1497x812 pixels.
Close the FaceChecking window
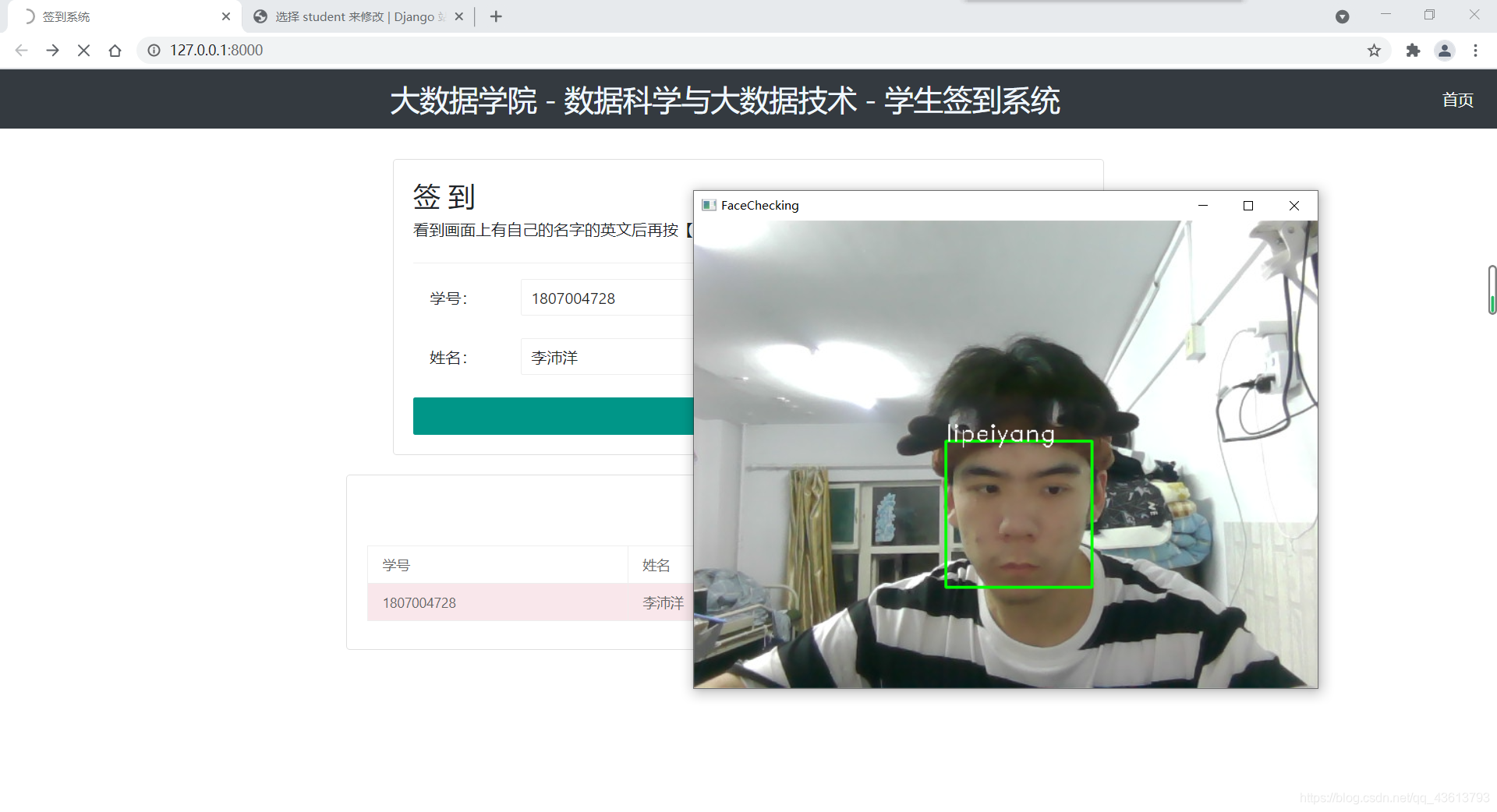pyautogui.click(x=1294, y=206)
